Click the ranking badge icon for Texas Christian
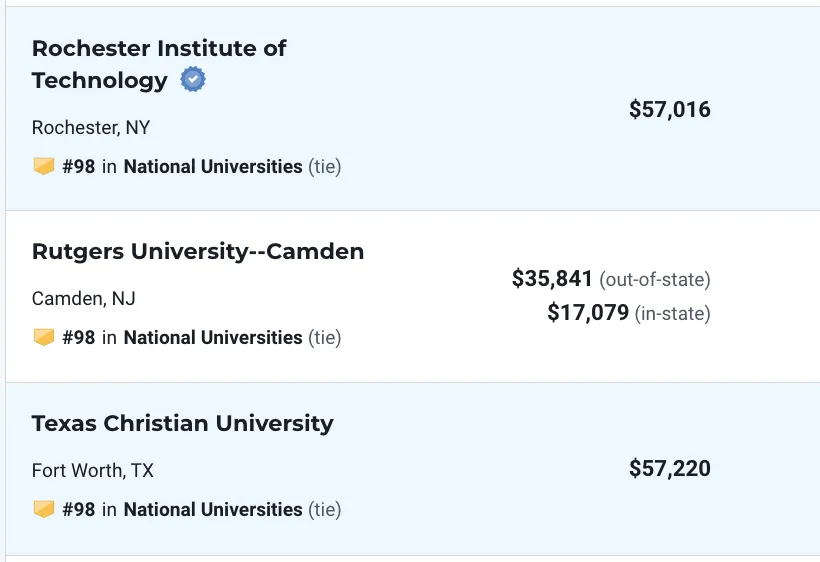The image size is (820, 562). (x=44, y=509)
